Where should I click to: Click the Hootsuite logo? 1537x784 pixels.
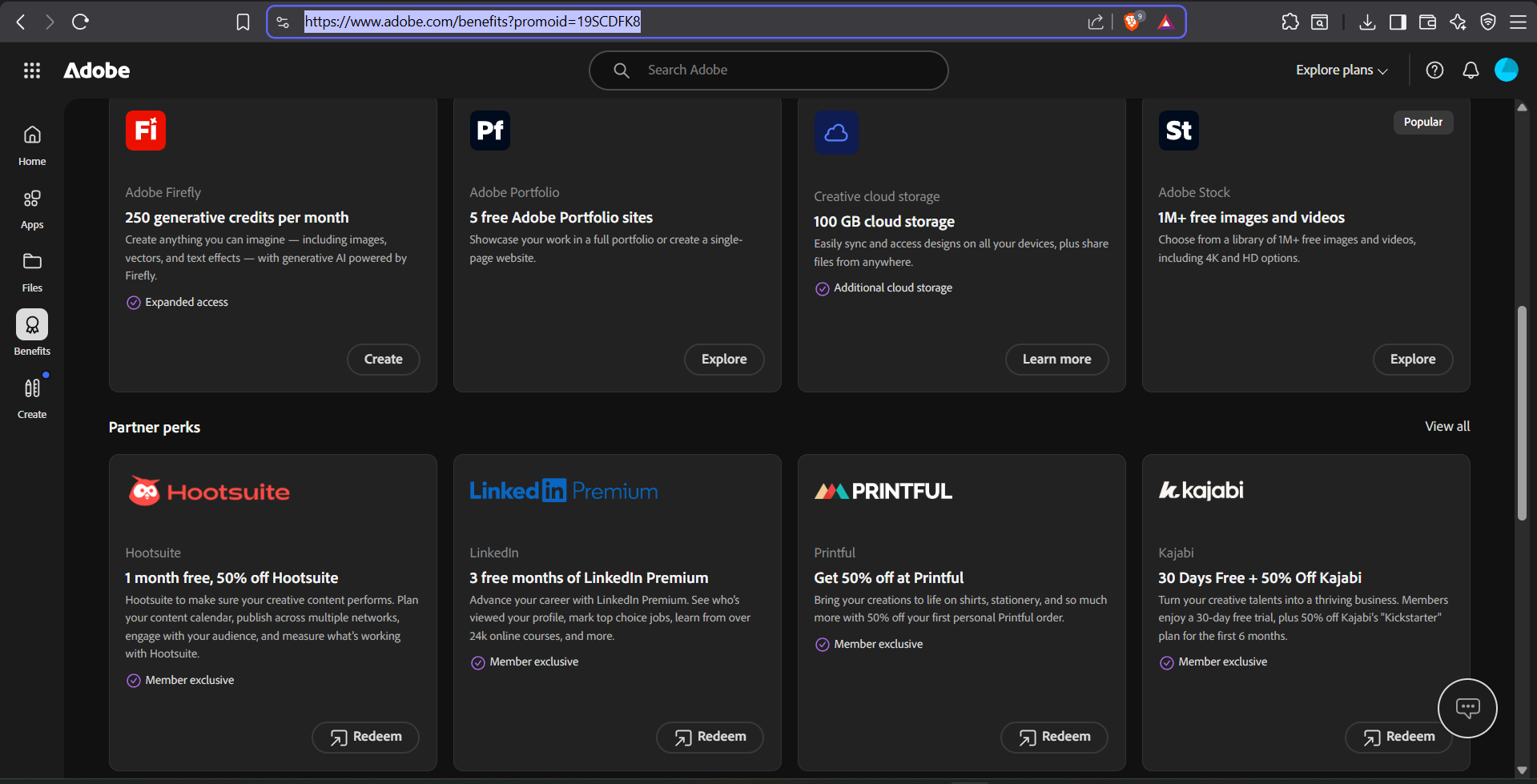[x=209, y=491]
